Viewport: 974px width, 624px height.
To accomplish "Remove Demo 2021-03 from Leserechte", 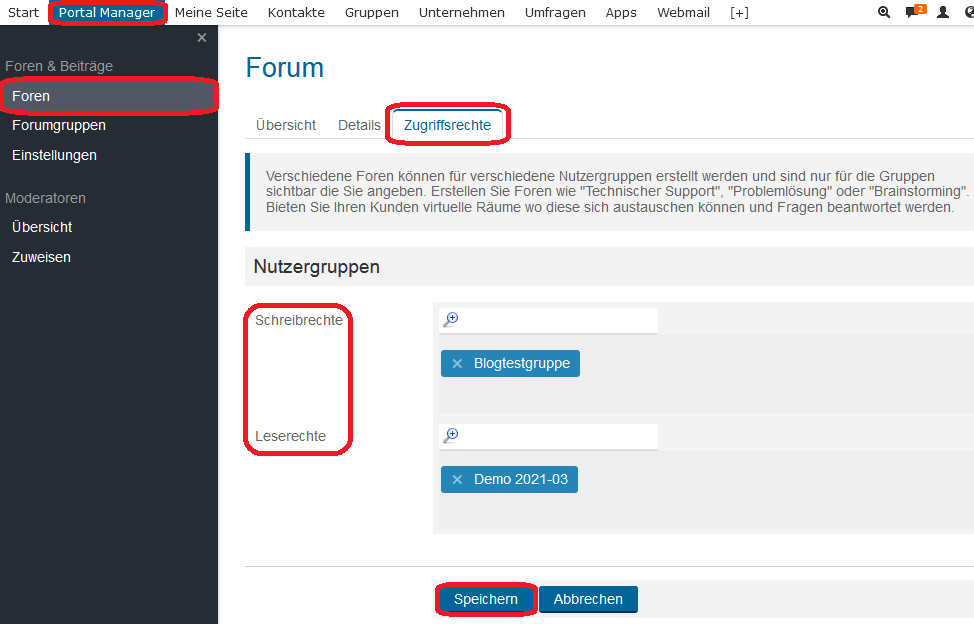I will 457,480.
